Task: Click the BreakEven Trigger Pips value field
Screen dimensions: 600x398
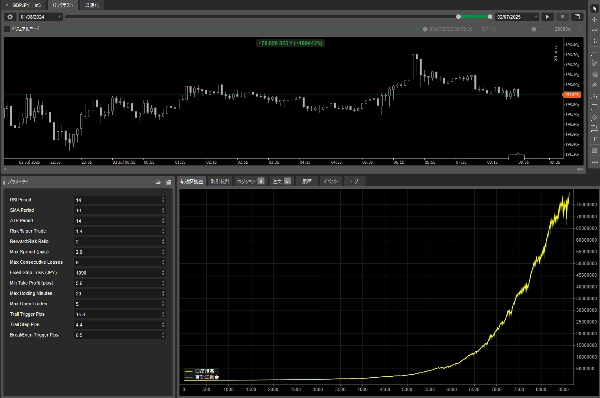Action: 120,335
